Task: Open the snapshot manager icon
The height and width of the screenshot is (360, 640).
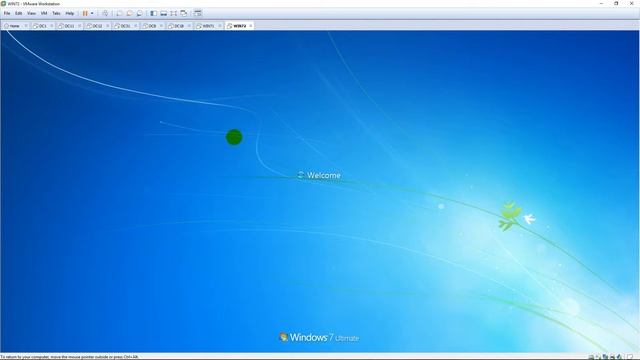Action: click(x=140, y=13)
